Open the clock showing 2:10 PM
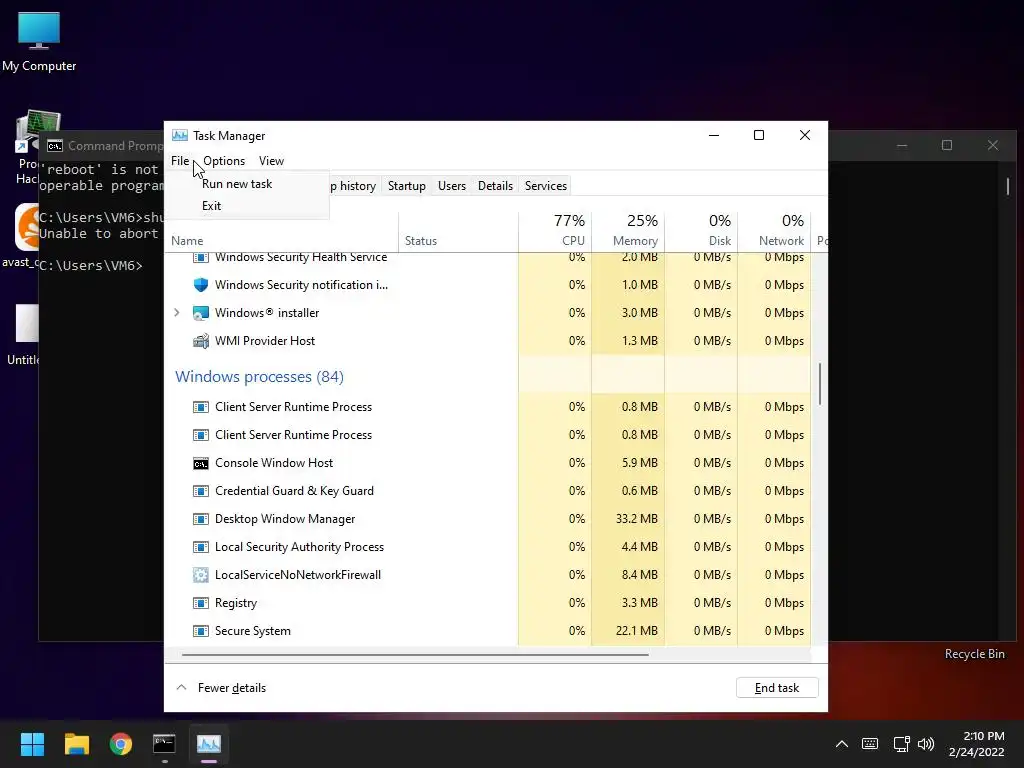Image resolution: width=1024 pixels, height=768 pixels. (976, 744)
